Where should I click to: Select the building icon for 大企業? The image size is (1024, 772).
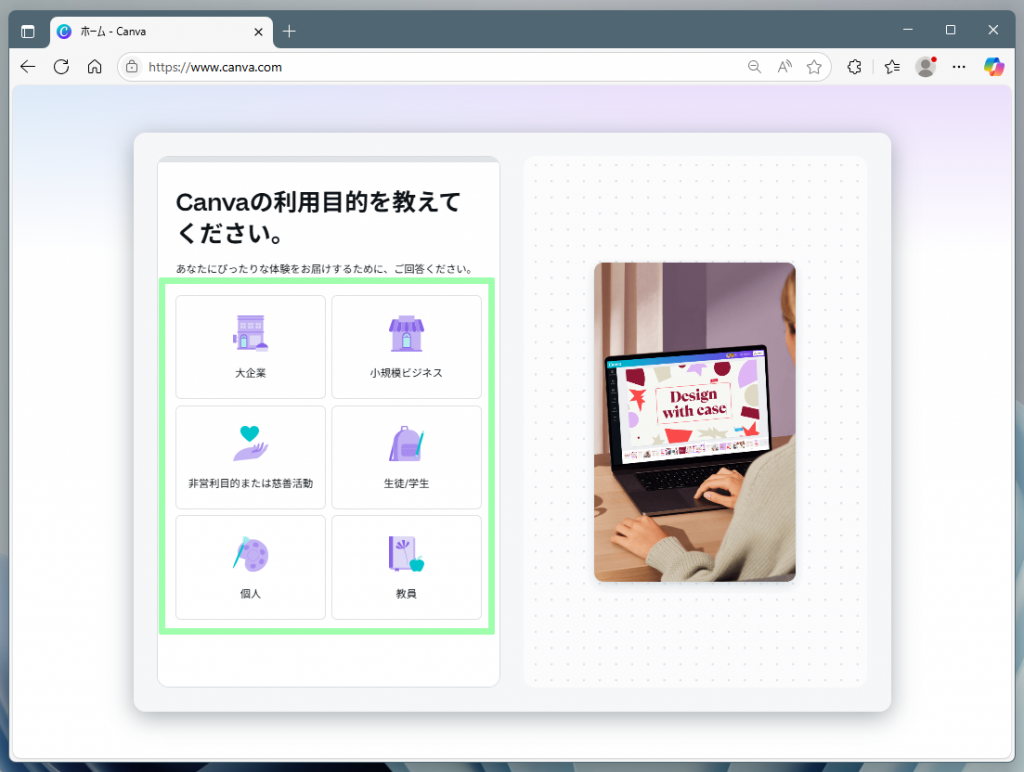(250, 334)
